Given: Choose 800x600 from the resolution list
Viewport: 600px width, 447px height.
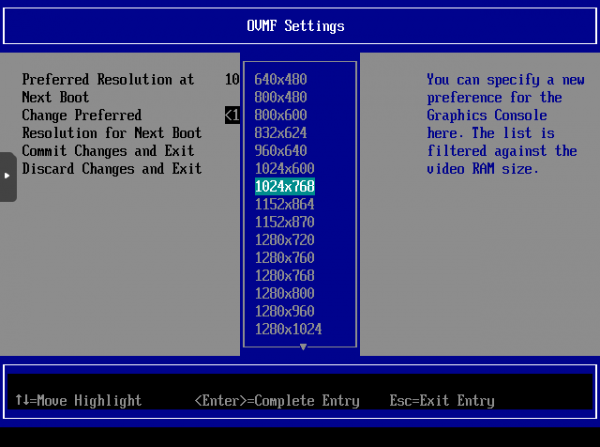Looking at the screenshot, I should point(280,115).
